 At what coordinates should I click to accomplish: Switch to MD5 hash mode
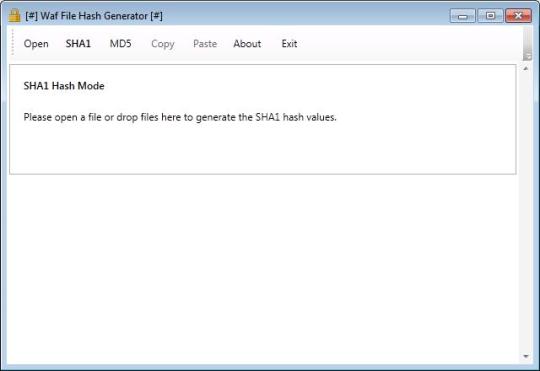pyautogui.click(x=120, y=44)
